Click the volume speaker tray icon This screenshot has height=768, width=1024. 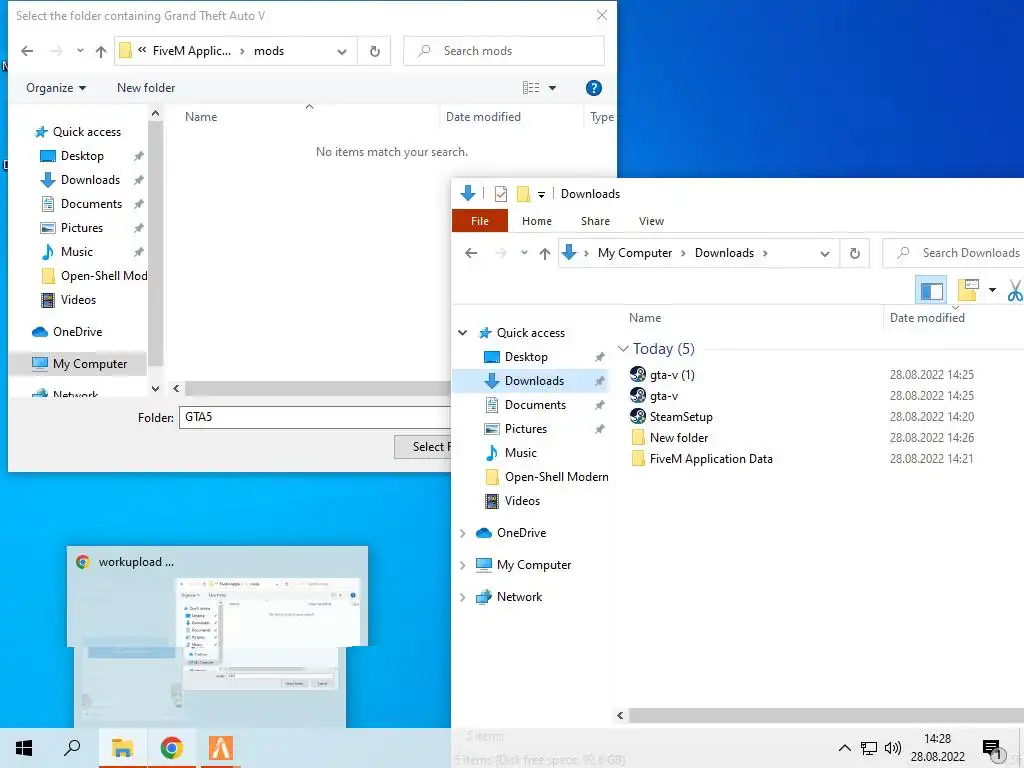point(893,748)
